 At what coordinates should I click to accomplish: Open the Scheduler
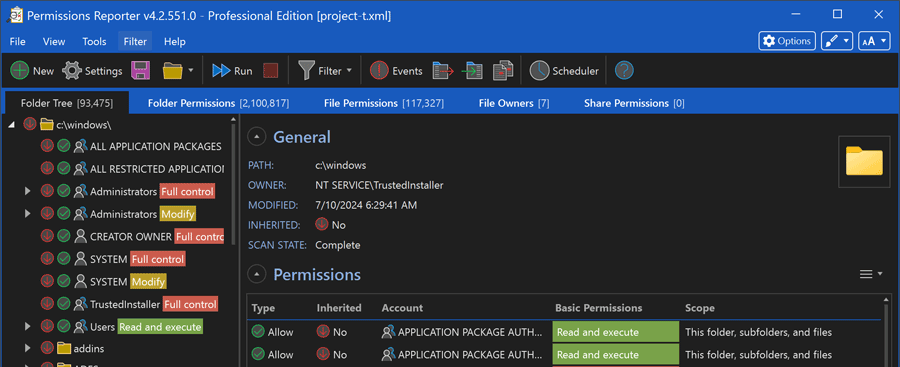tap(564, 71)
